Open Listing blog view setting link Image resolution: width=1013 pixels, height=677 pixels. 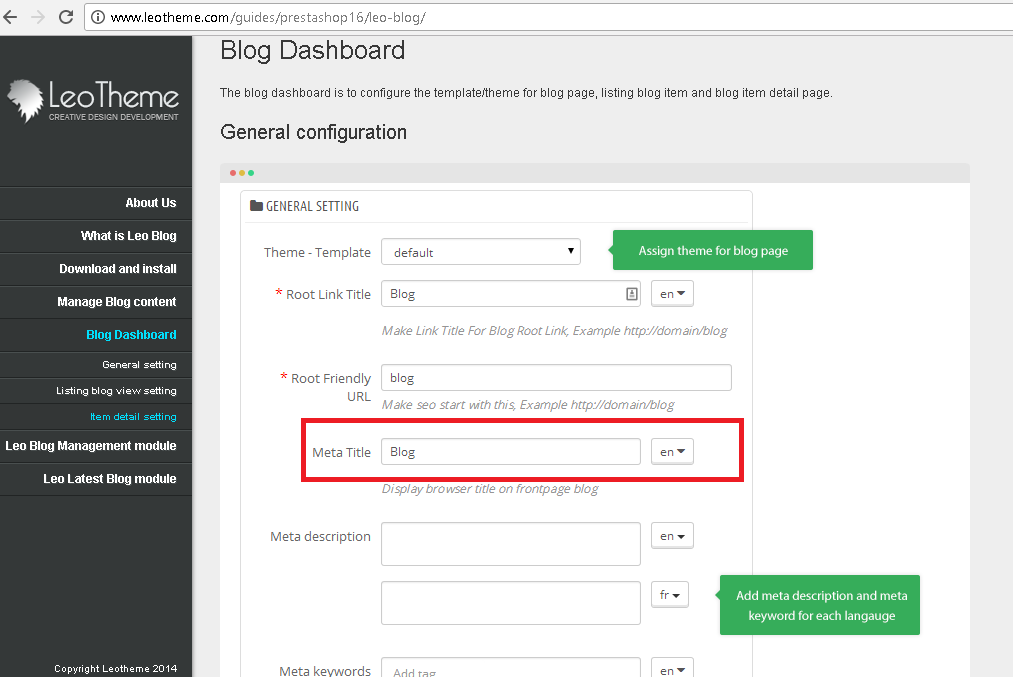tap(116, 391)
